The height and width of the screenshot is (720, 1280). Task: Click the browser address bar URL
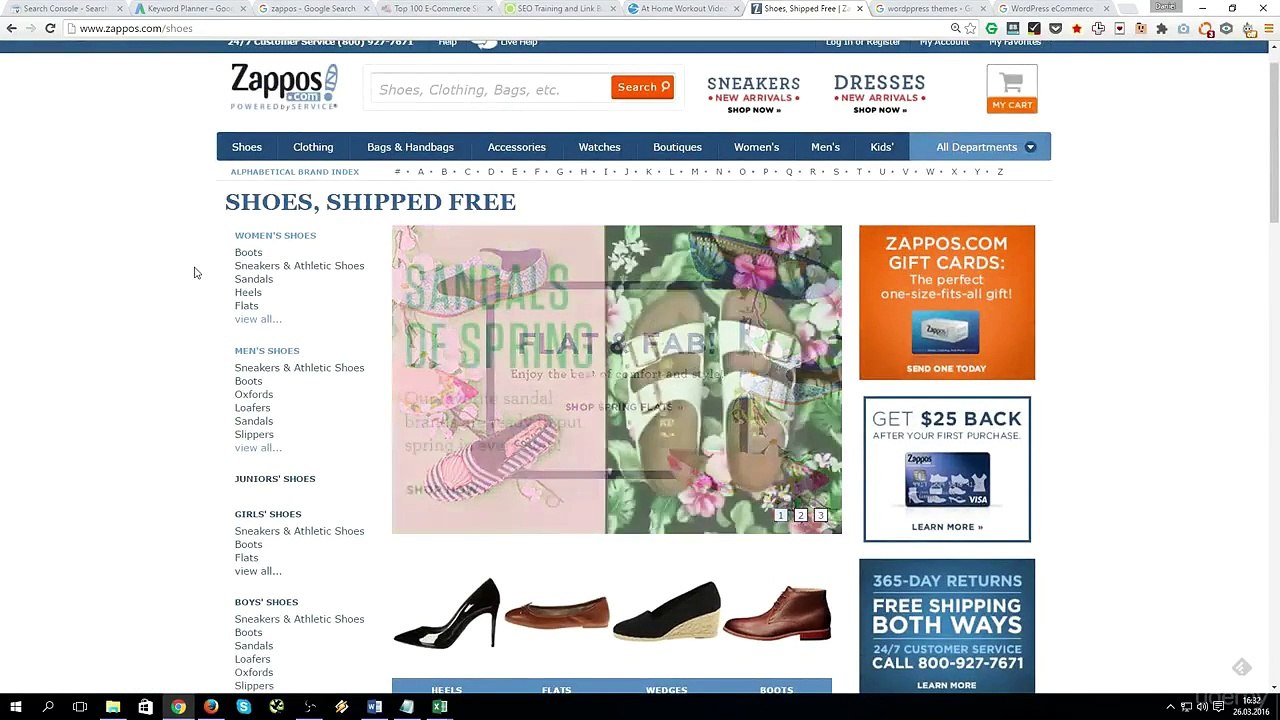(136, 28)
